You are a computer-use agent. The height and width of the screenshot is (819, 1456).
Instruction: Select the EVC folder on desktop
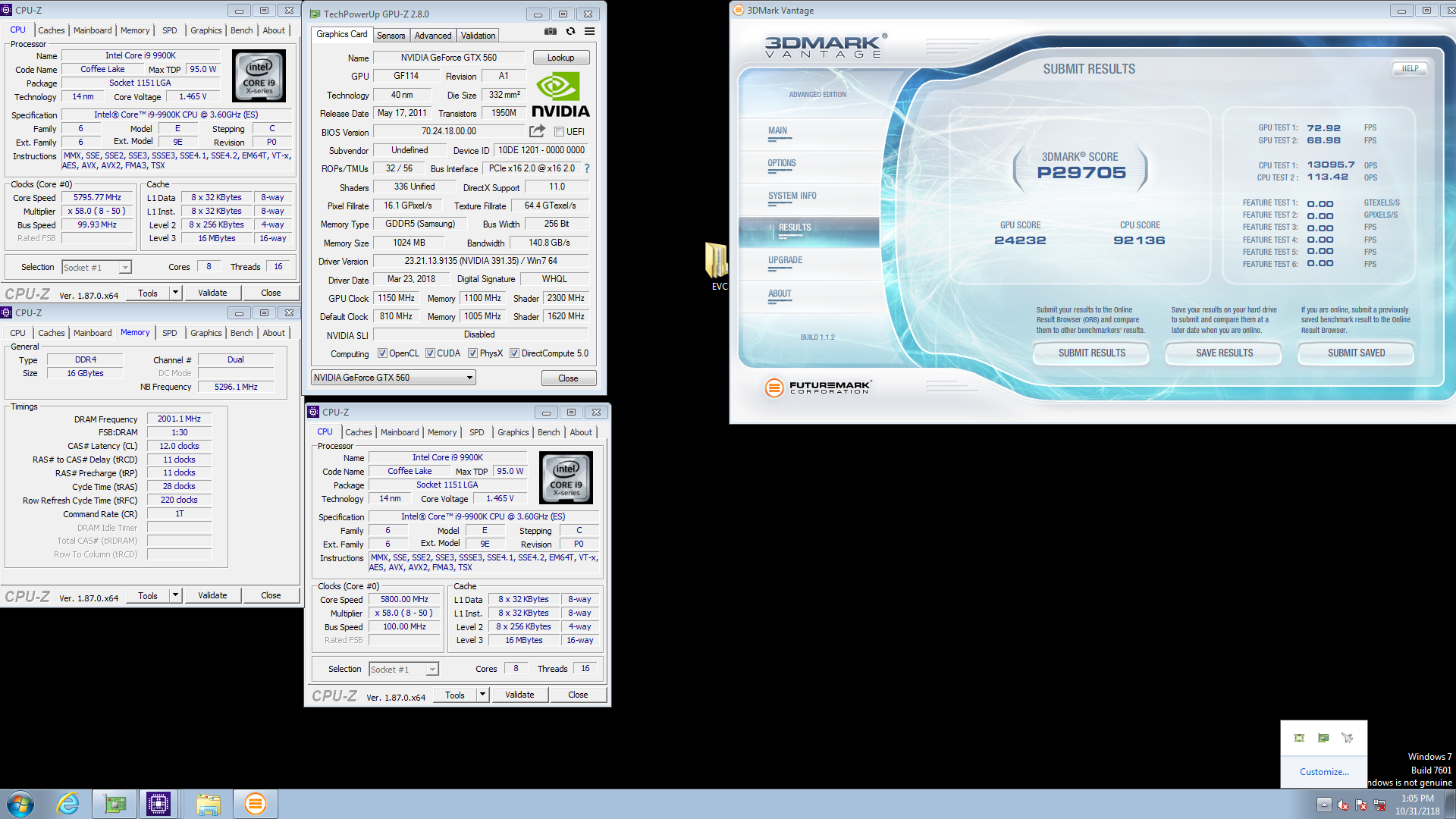(x=718, y=266)
